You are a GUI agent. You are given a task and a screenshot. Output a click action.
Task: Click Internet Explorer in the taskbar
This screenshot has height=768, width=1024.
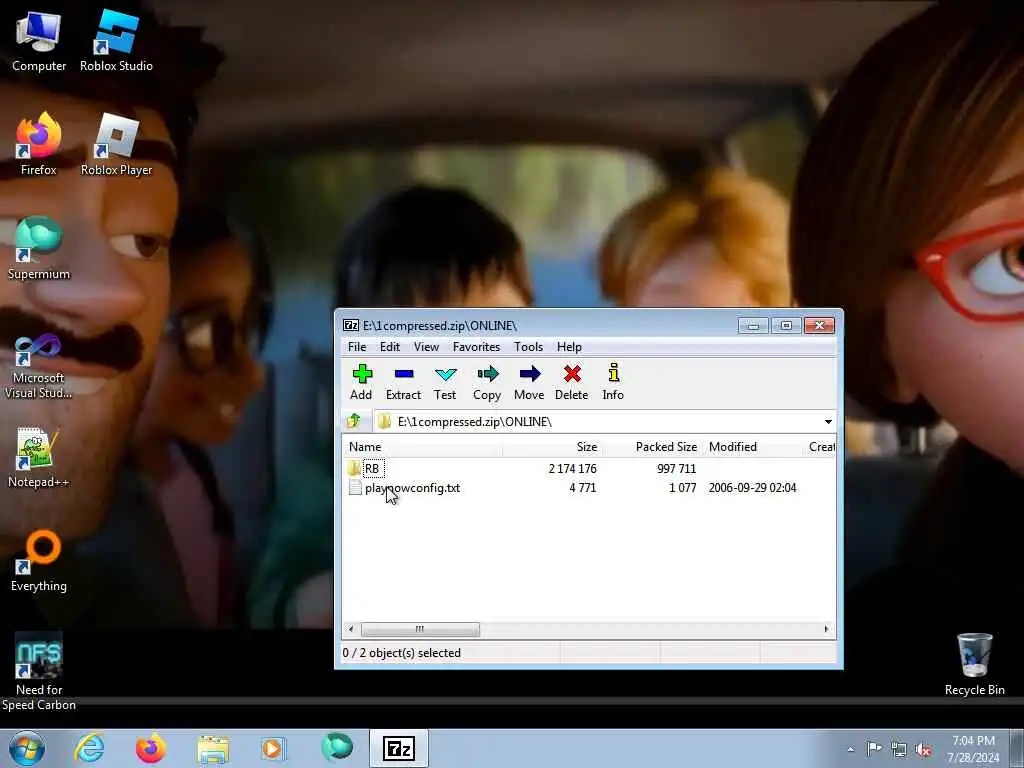tap(89, 748)
